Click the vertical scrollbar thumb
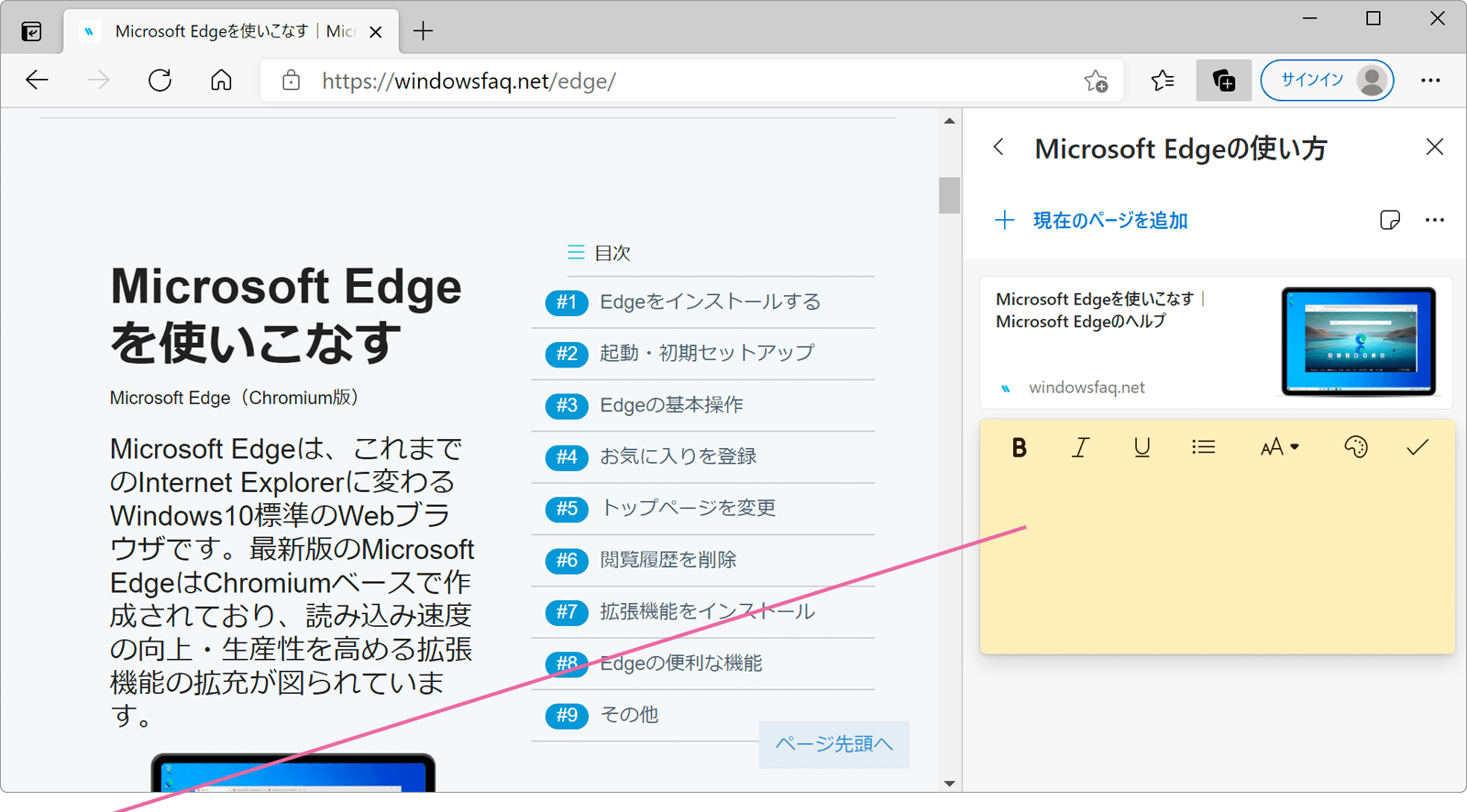The height and width of the screenshot is (812, 1467). tap(949, 194)
